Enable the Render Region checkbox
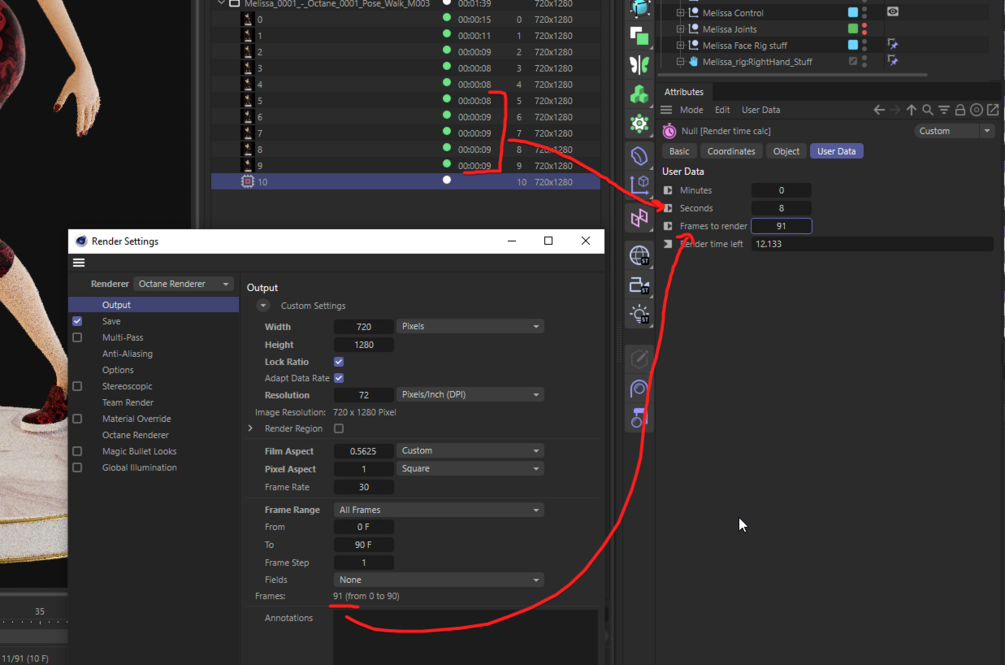Viewport: 1005px width, 665px height. tap(339, 429)
